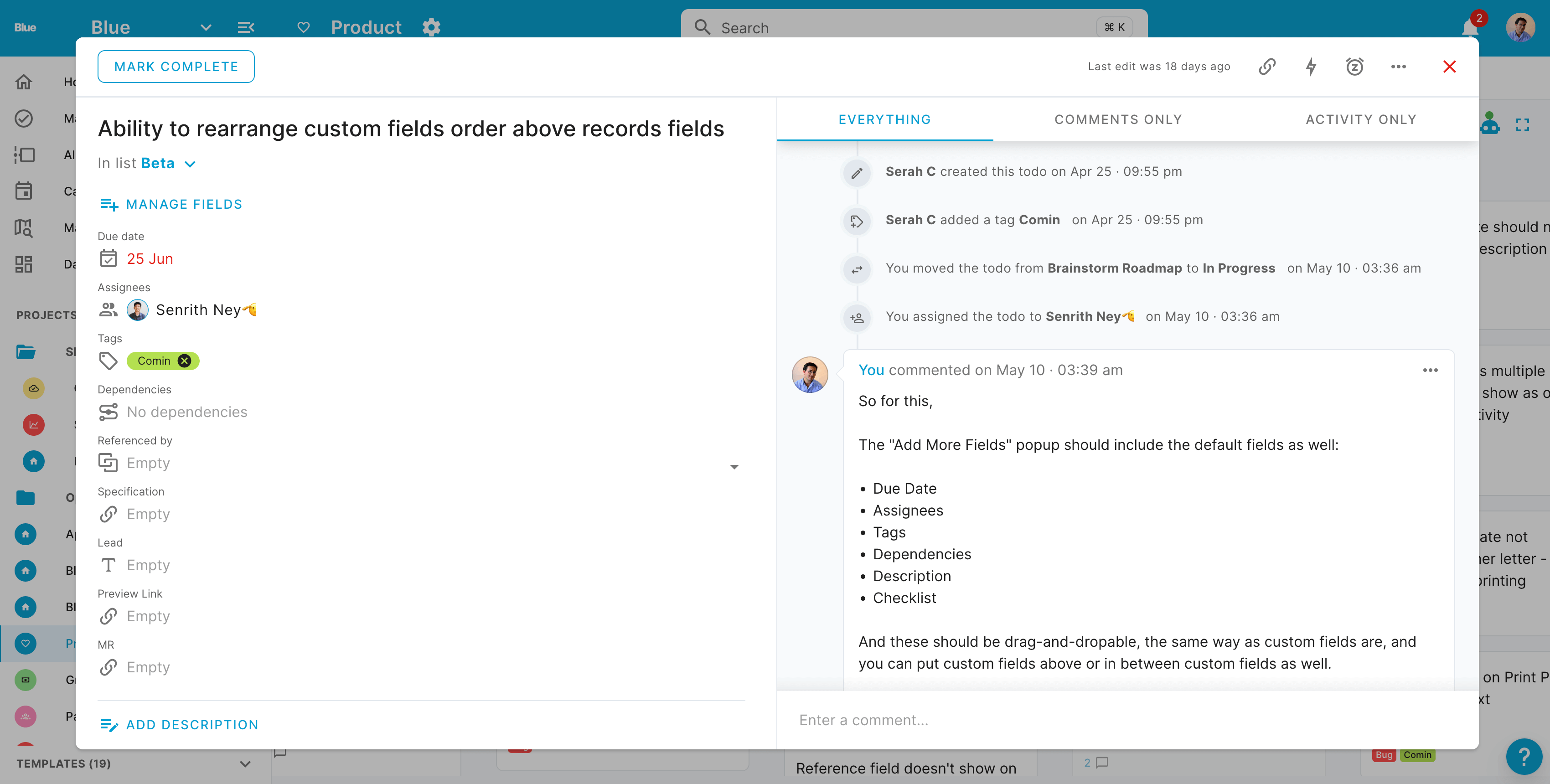
Task: Open Dashboards sidebar icon
Action: 23,264
